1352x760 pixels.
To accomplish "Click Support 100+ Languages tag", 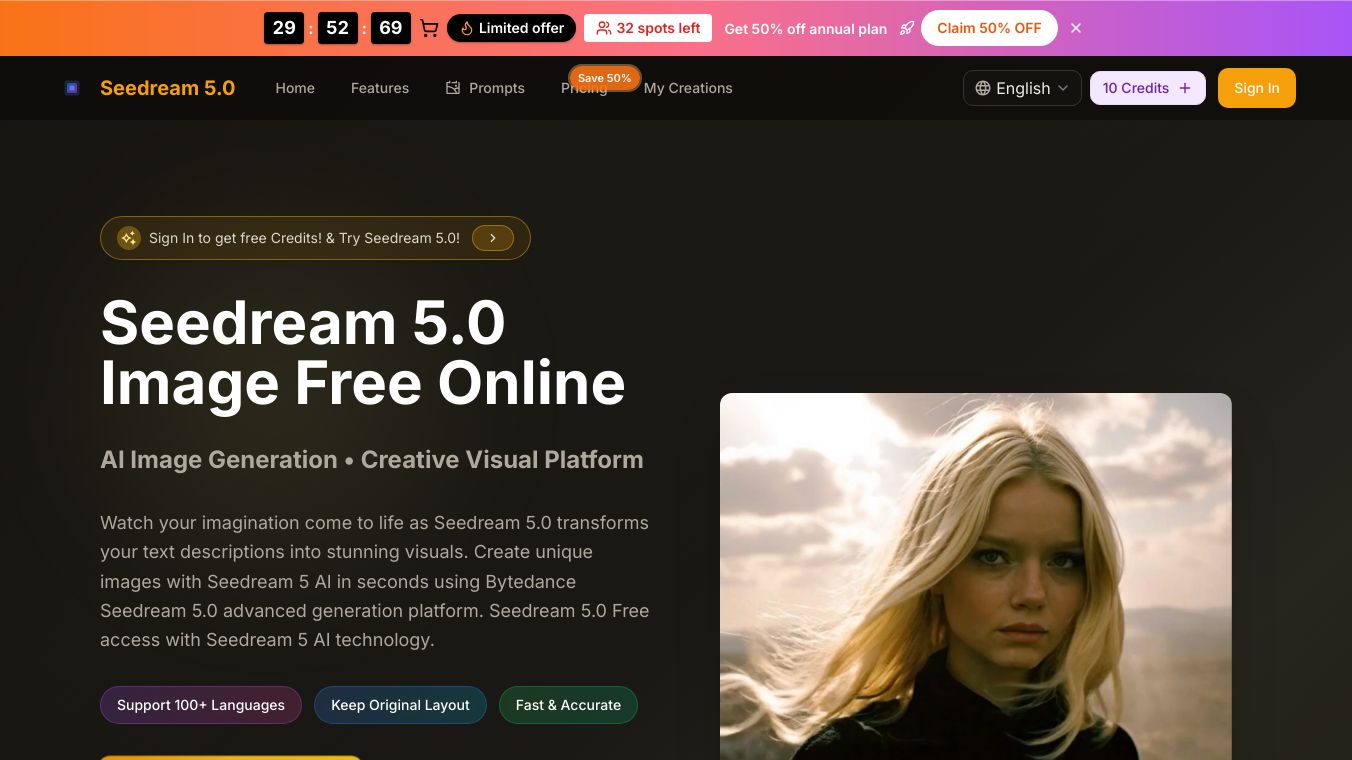I will pyautogui.click(x=201, y=705).
